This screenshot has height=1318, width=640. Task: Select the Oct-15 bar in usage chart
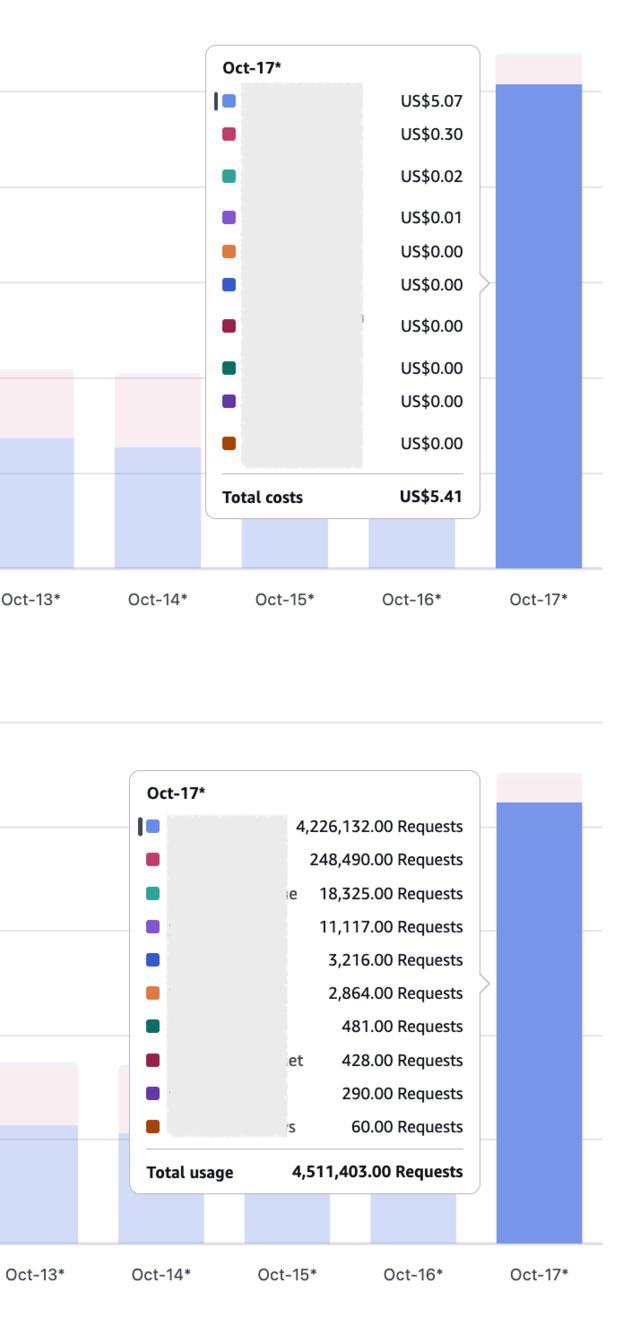coord(287,1218)
